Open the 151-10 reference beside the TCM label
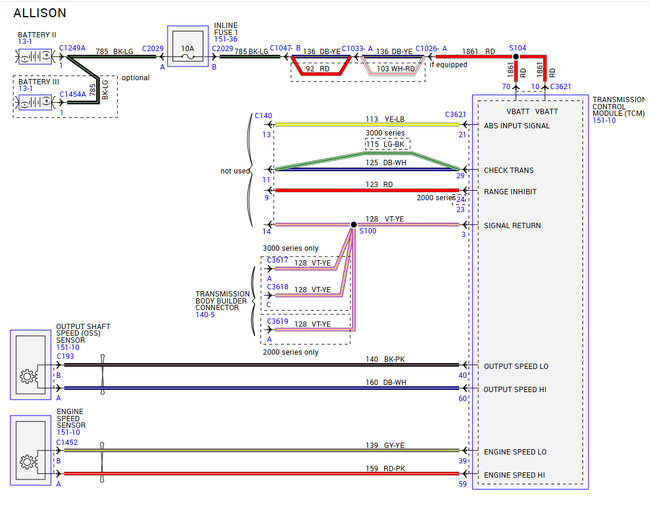 pos(604,120)
